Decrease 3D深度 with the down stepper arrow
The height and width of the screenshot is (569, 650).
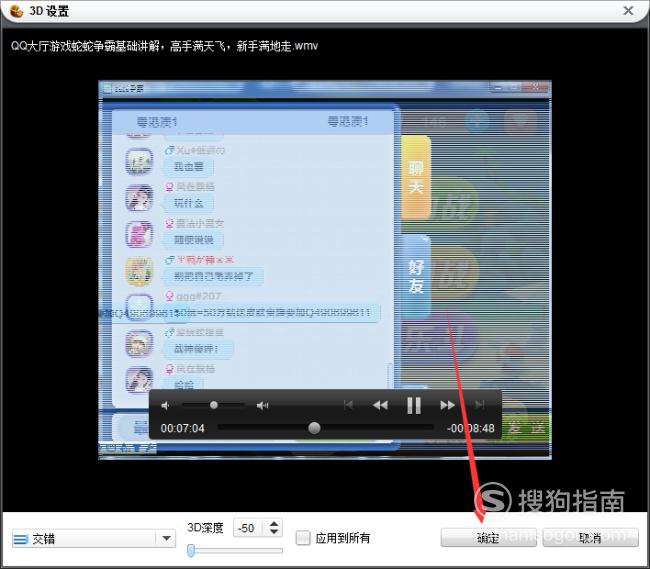point(274,532)
